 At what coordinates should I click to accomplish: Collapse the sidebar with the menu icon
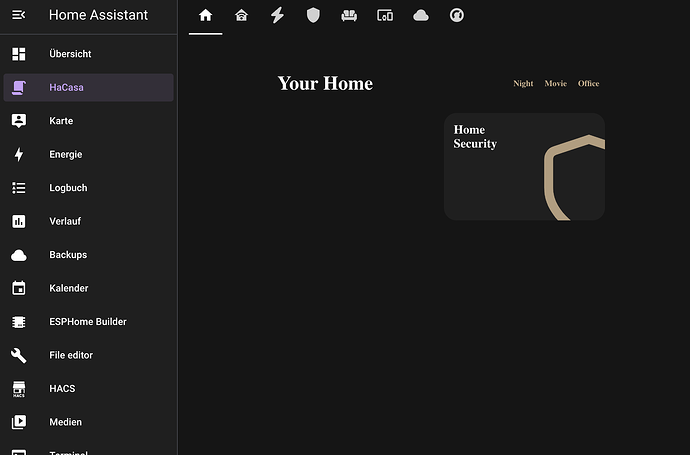[x=18, y=15]
